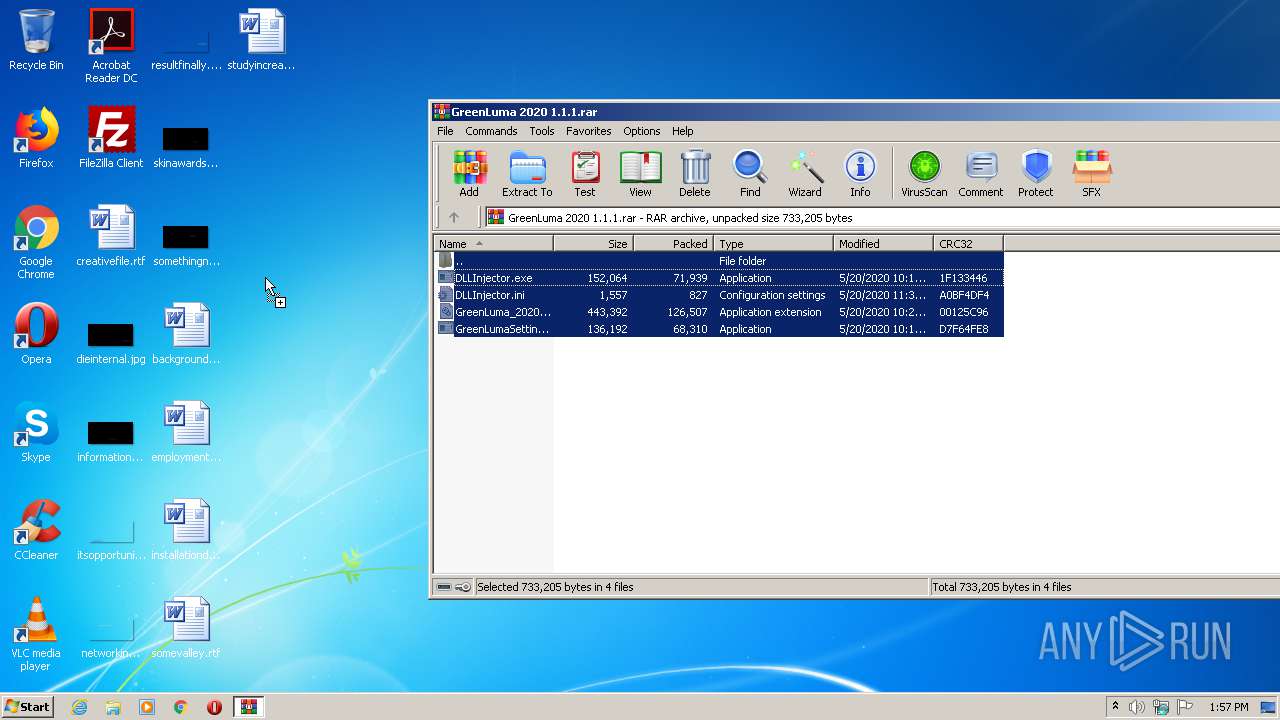Create SFX self-extracting archive
This screenshot has height=720, width=1280.
[x=1091, y=174]
